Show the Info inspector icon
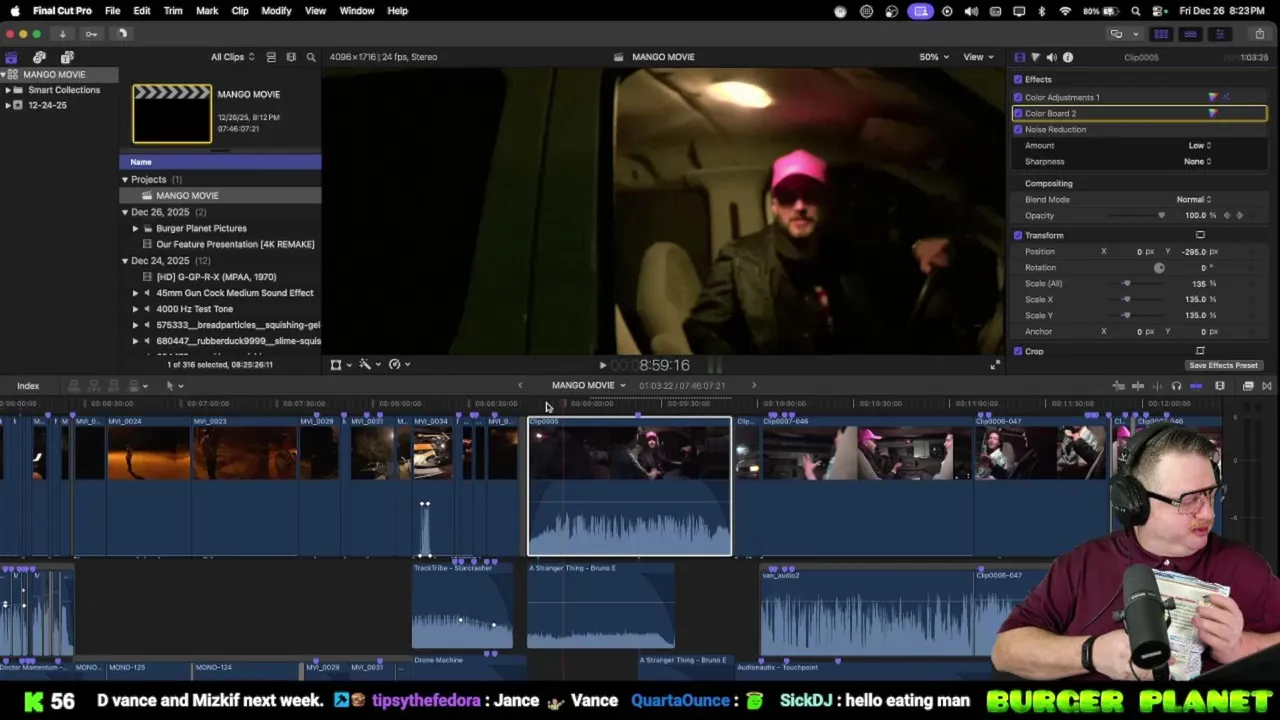Screen dimensions: 1280x720 [x=1068, y=57]
